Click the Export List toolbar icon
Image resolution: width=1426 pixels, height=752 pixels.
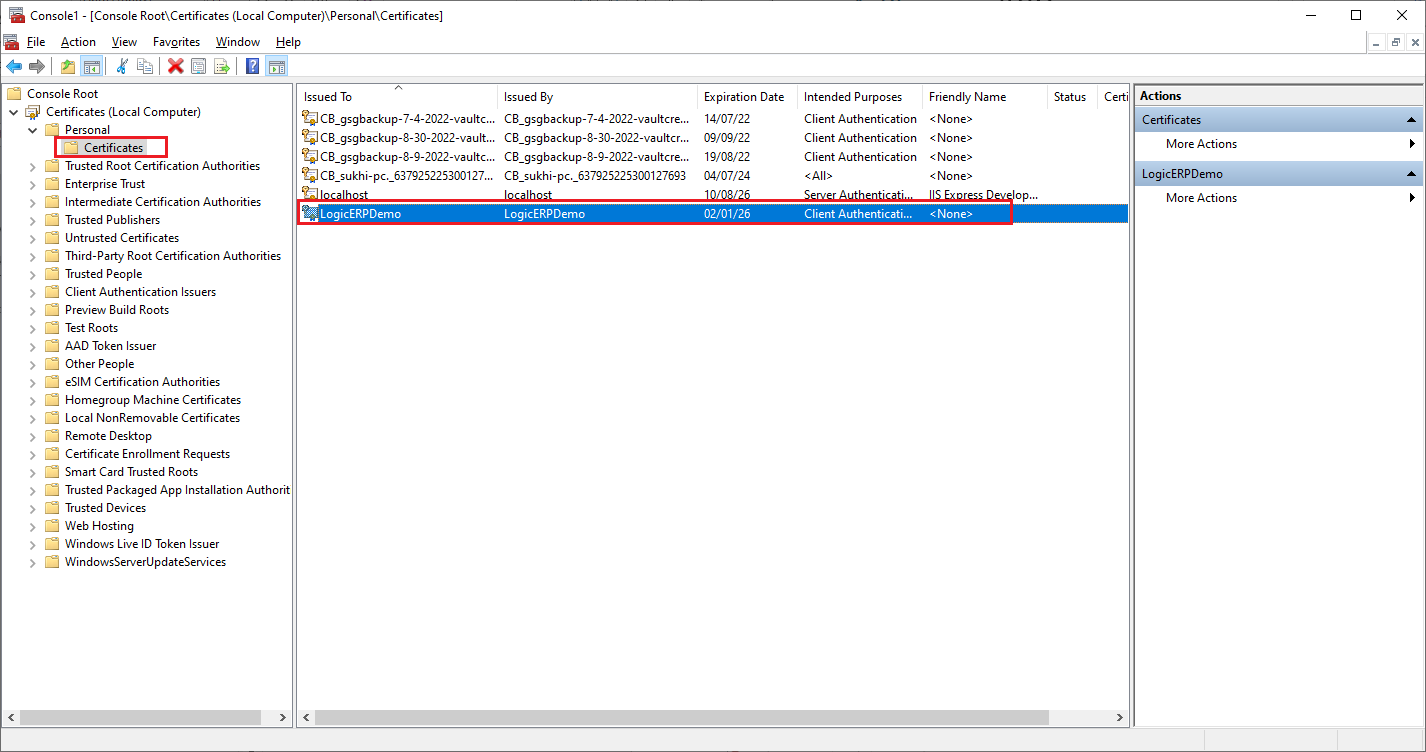tap(222, 66)
